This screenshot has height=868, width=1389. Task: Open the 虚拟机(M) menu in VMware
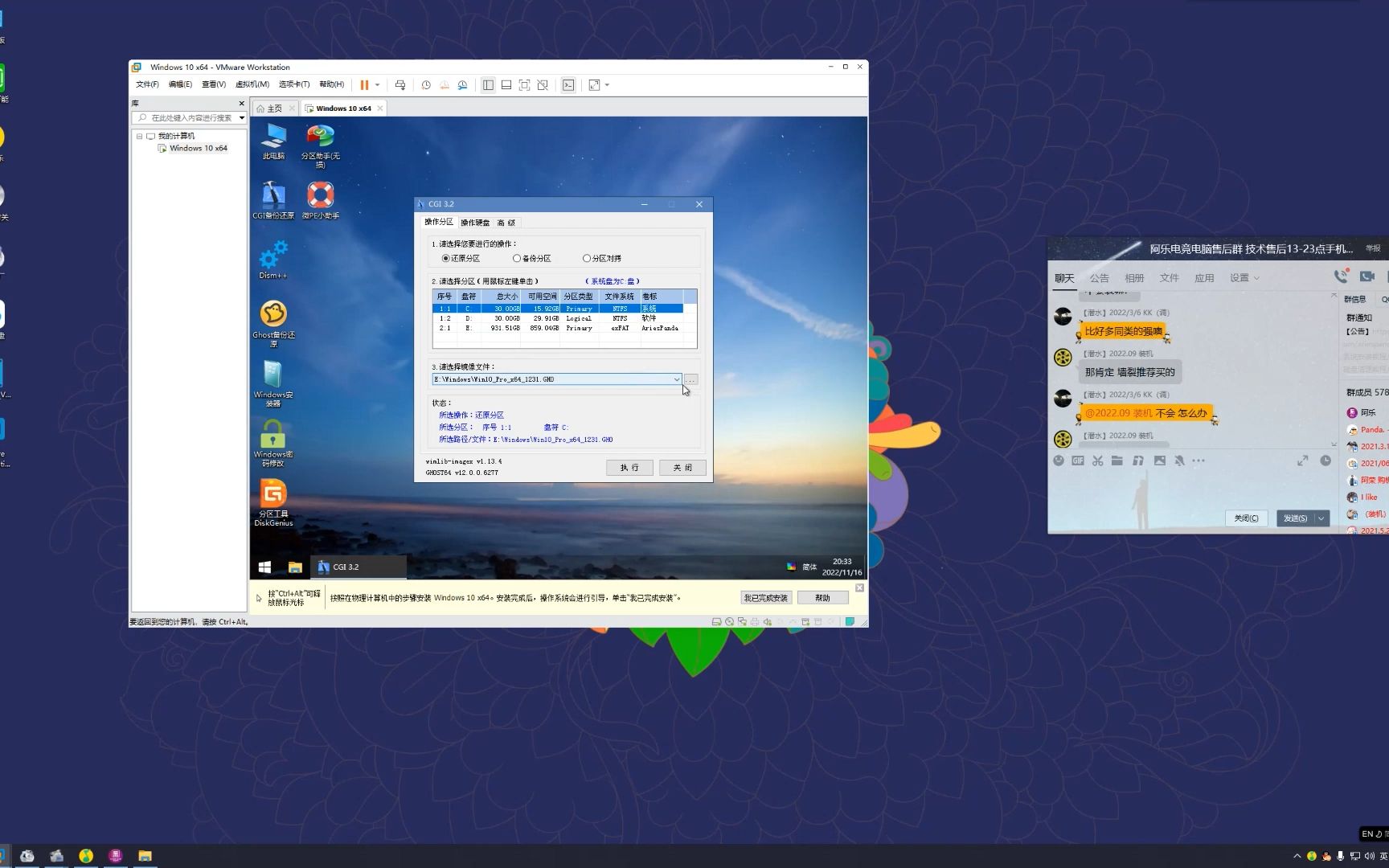[252, 84]
